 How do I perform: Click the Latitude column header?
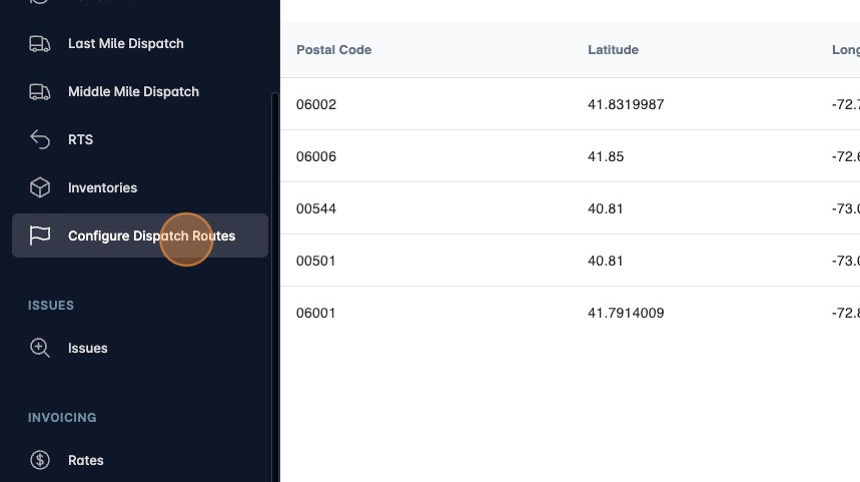tap(613, 50)
